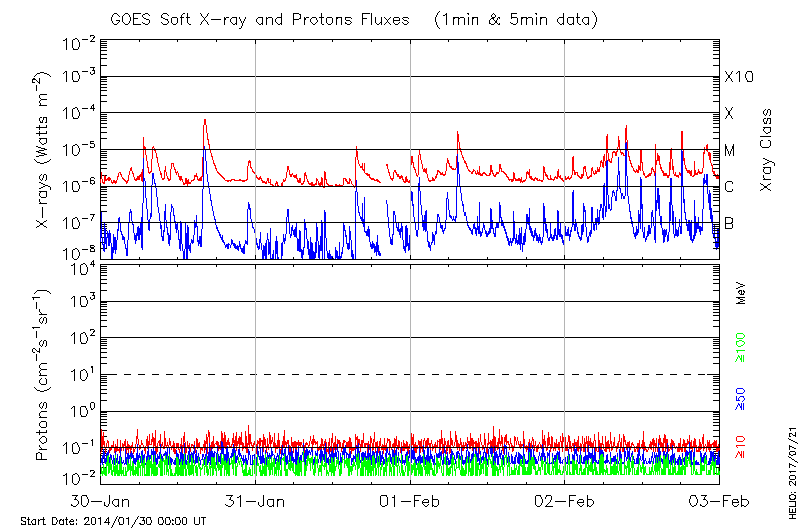The height and width of the screenshot is (530, 800).
Task: Click the 'X-rays (Watts m⁻²)' axis title
Action: 43,148
